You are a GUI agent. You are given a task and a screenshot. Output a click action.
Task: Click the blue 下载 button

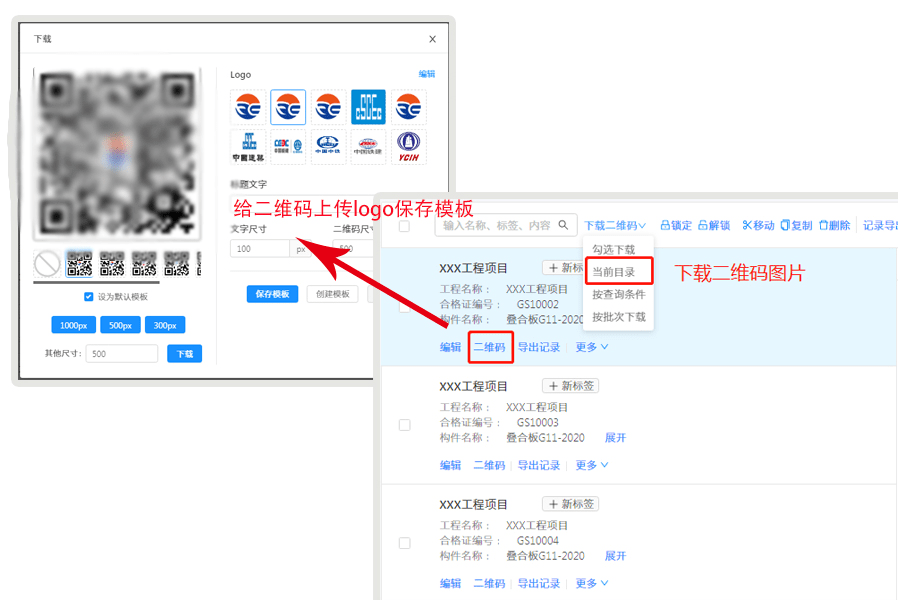(184, 354)
